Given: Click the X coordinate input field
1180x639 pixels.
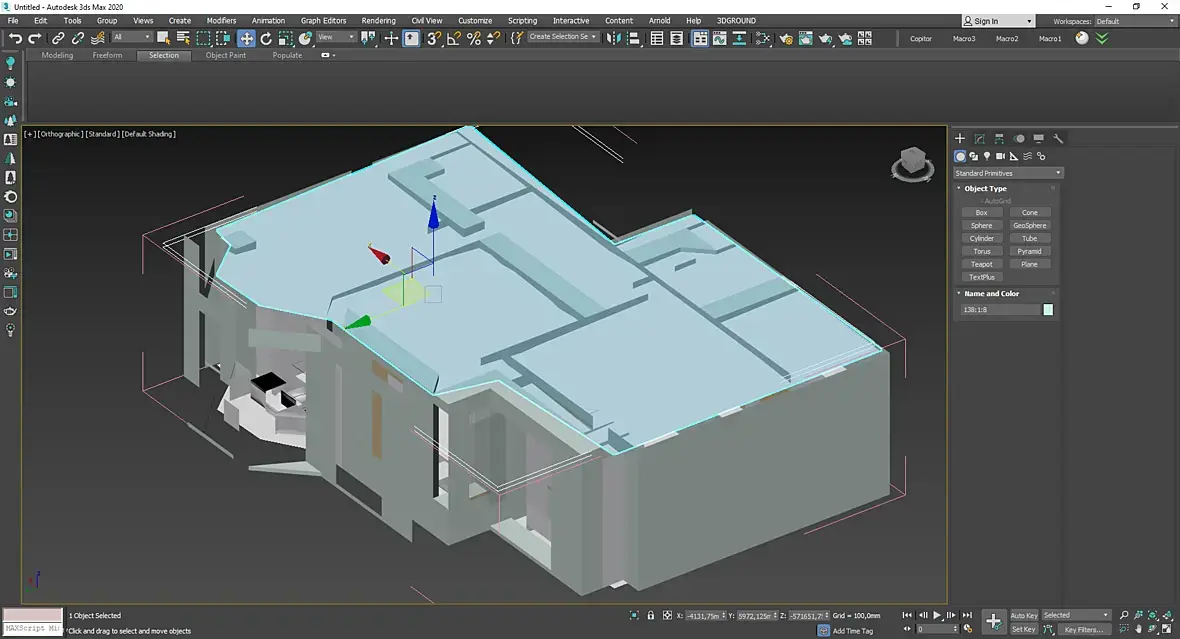Looking at the screenshot, I should (703, 615).
